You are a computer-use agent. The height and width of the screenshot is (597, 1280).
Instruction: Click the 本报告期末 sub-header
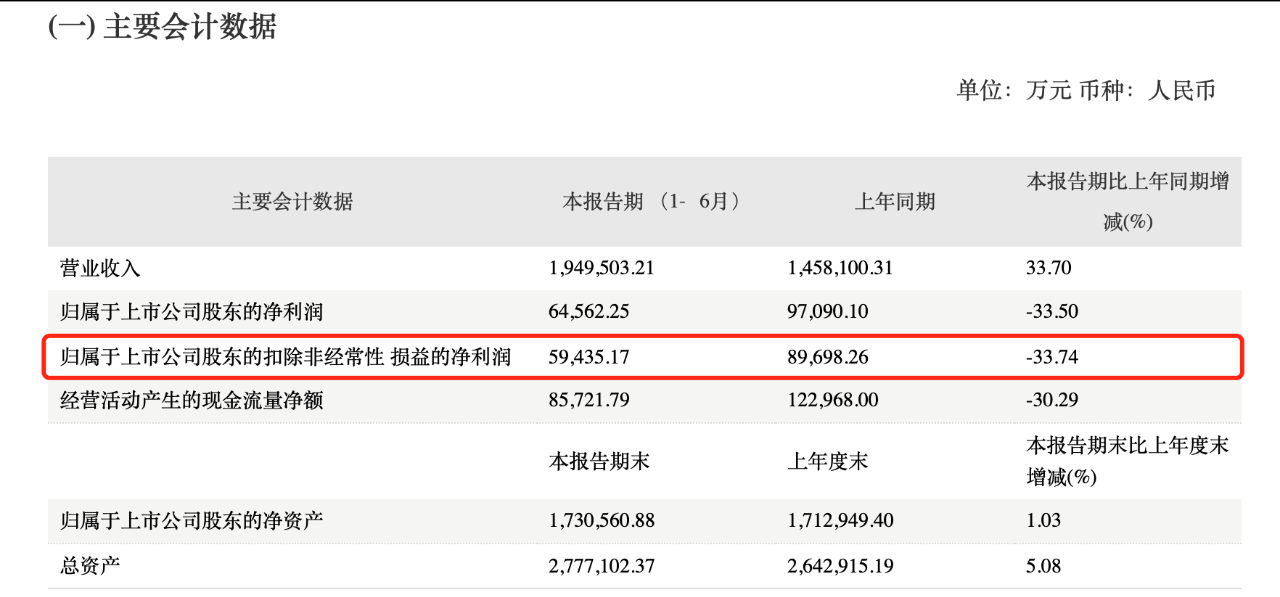600,461
